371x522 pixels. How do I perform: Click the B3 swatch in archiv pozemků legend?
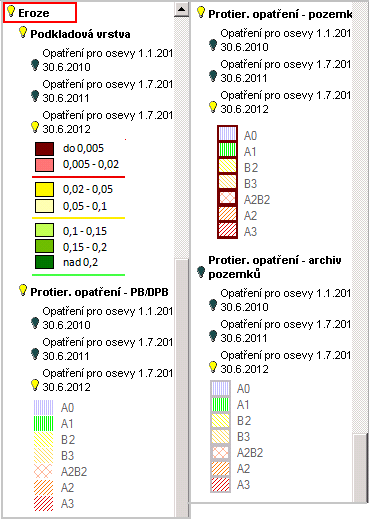[220, 436]
